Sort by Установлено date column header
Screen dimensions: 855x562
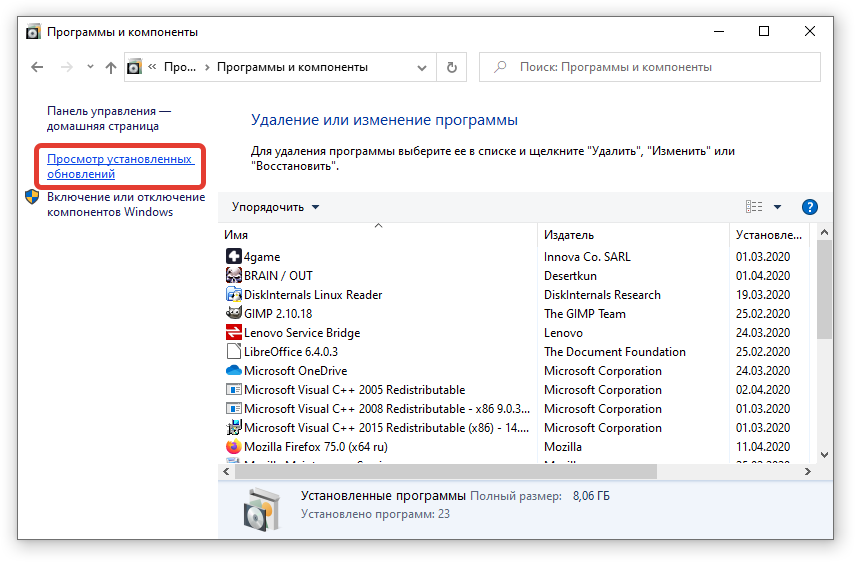[x=769, y=235]
